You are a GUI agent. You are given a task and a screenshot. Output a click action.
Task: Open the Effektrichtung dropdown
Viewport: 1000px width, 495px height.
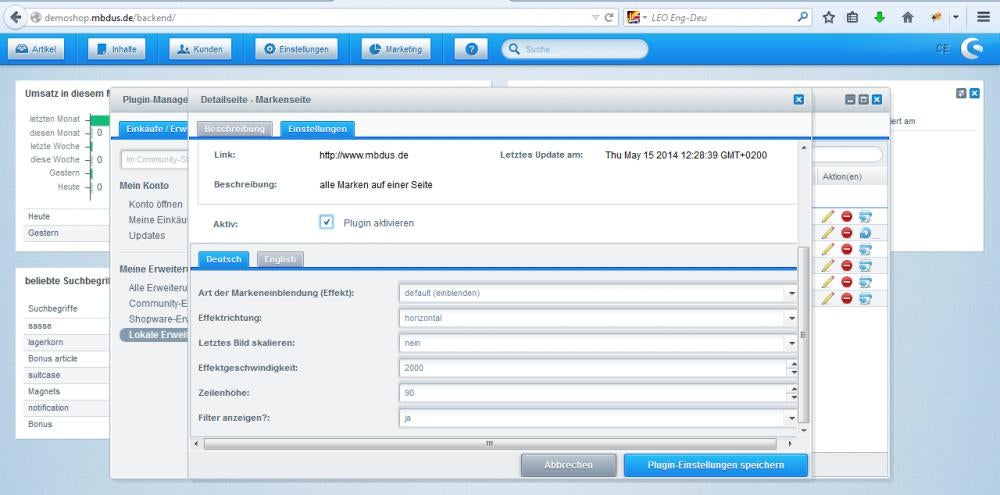pyautogui.click(x=791, y=318)
